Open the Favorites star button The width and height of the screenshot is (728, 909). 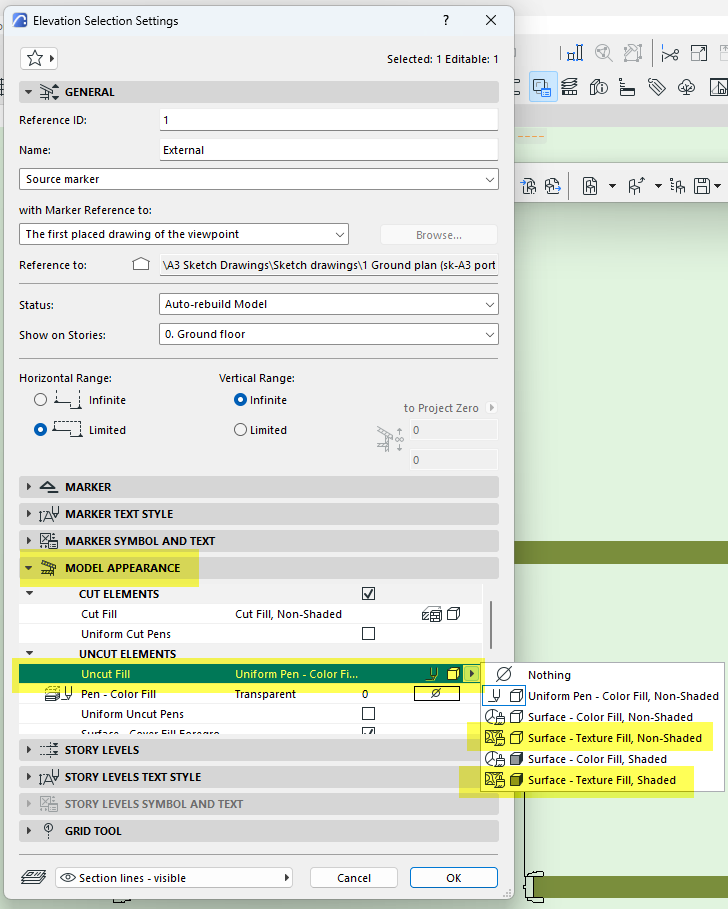pos(39,59)
